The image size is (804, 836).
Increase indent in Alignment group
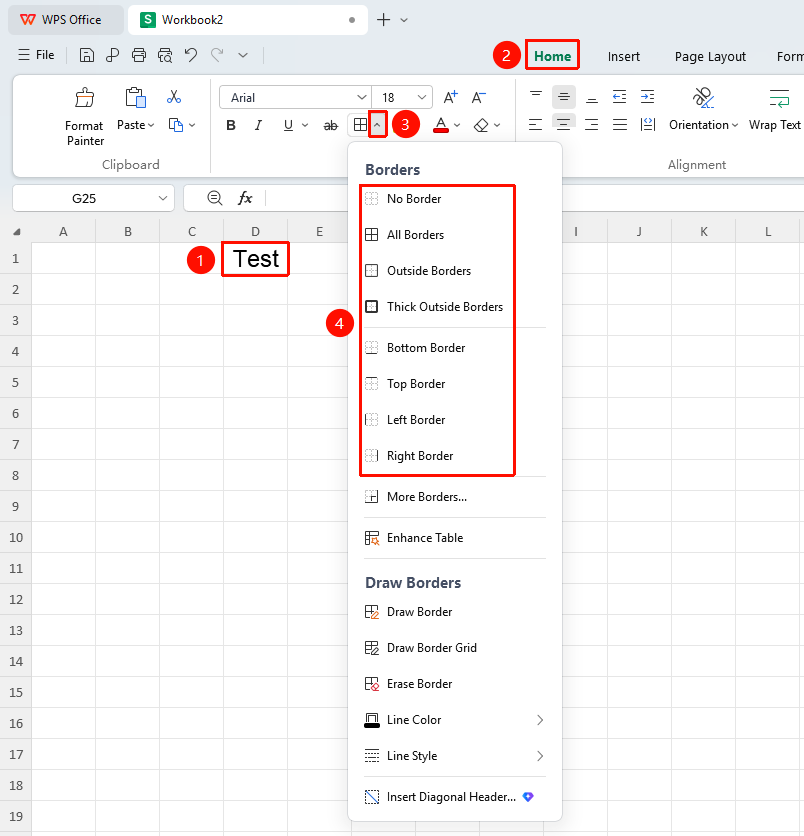[647, 97]
